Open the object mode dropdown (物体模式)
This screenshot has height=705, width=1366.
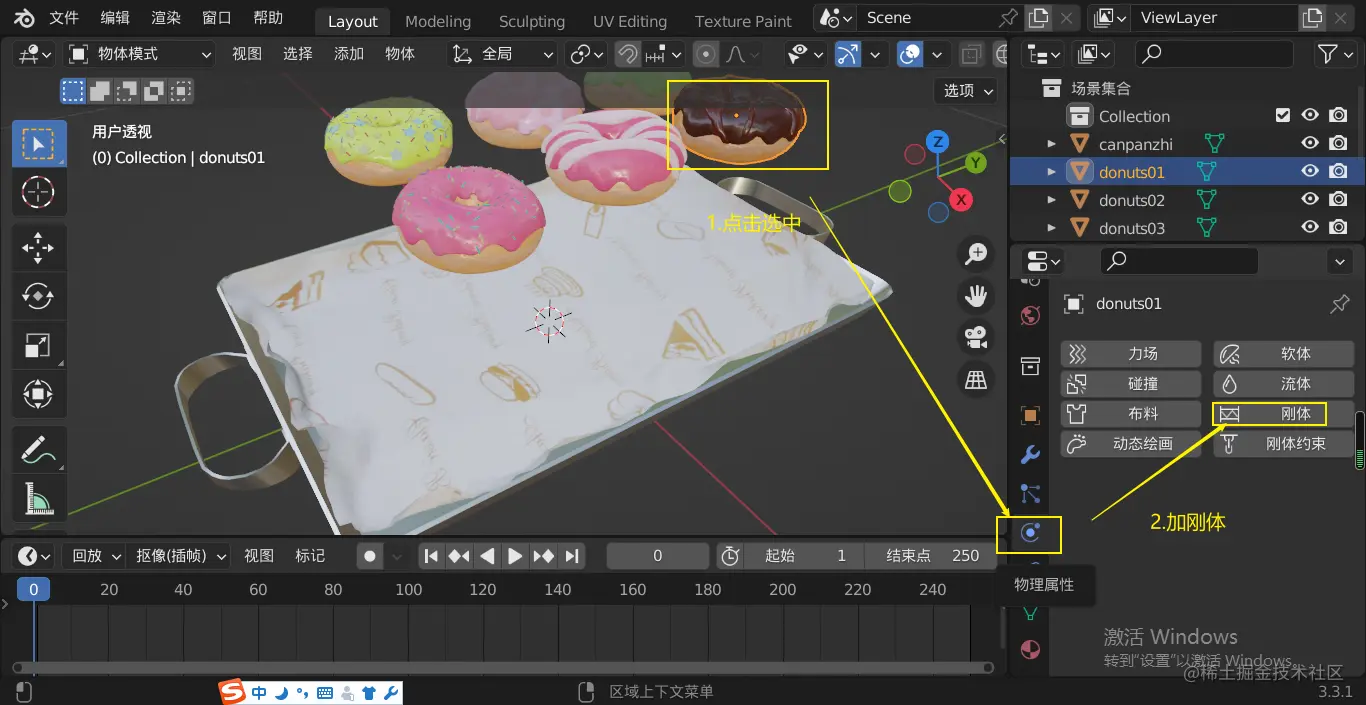140,54
